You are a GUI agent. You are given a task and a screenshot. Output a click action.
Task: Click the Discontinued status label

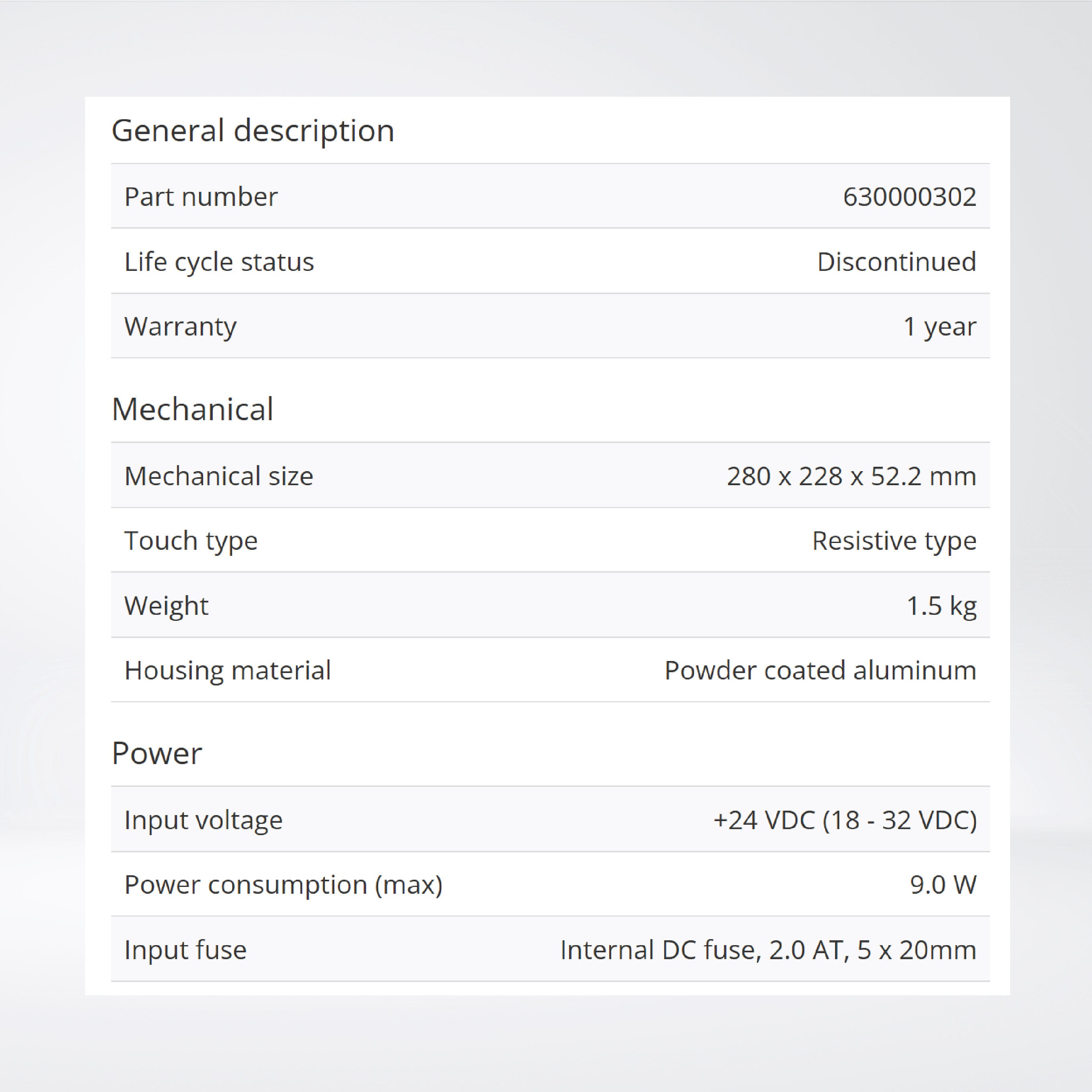tap(896, 261)
